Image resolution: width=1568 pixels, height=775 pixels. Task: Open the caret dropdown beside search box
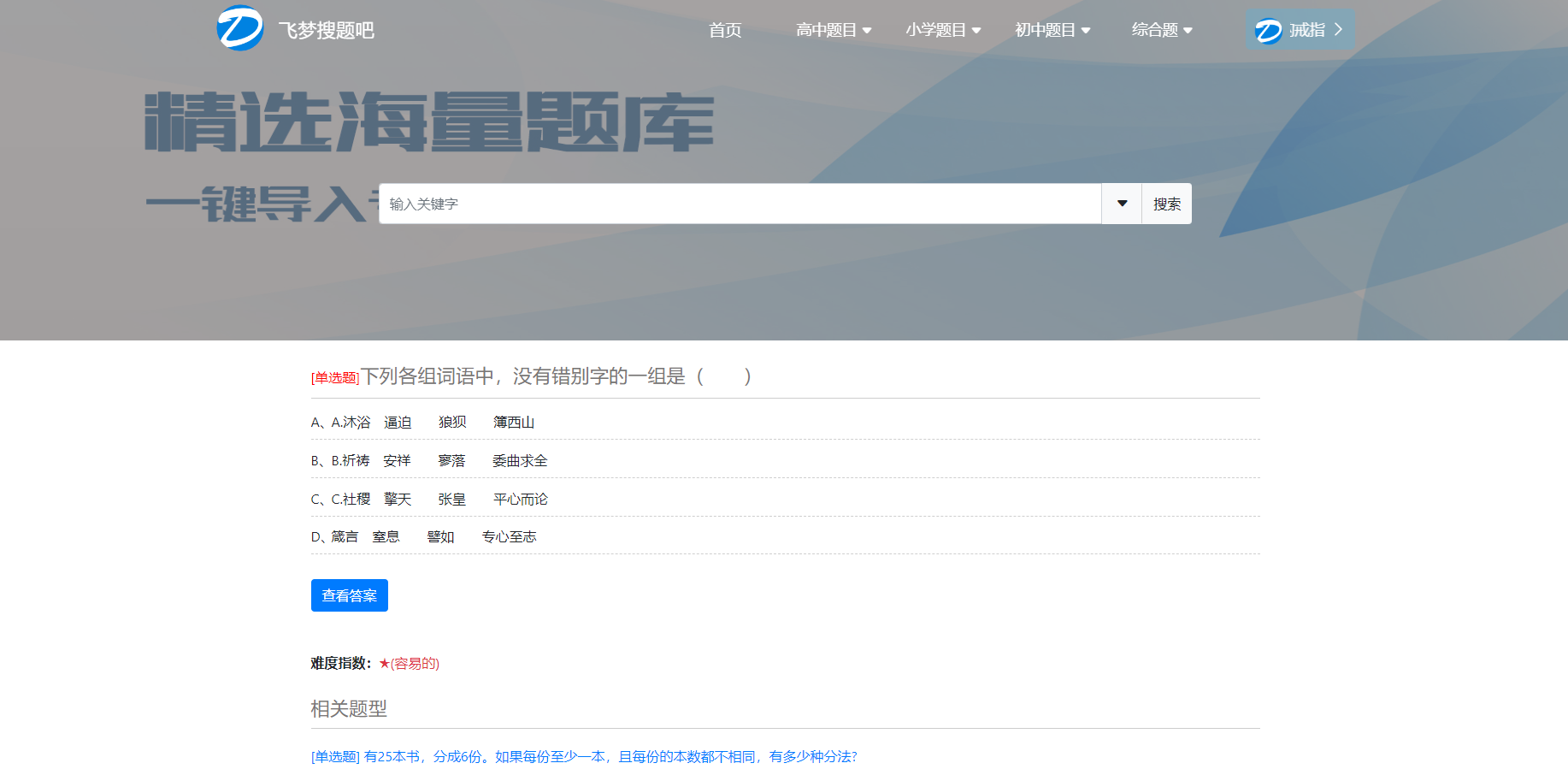point(1122,204)
